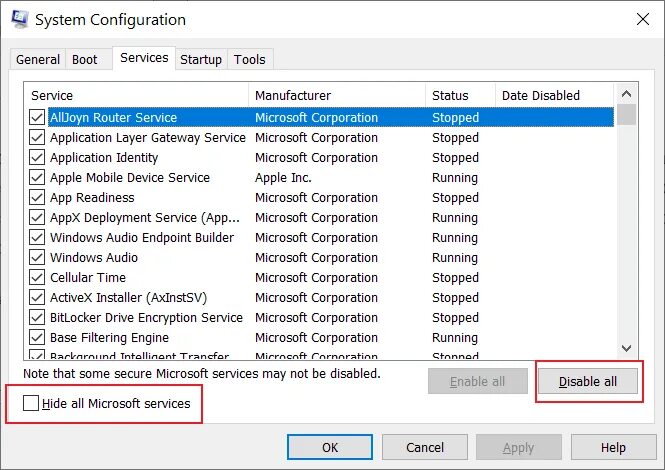This screenshot has width=665, height=470.
Task: Click the System Configuration title bar icon
Action: click(19, 19)
